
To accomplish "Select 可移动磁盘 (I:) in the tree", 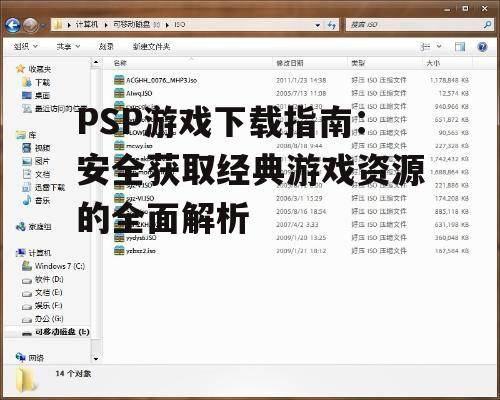I will (62, 332).
